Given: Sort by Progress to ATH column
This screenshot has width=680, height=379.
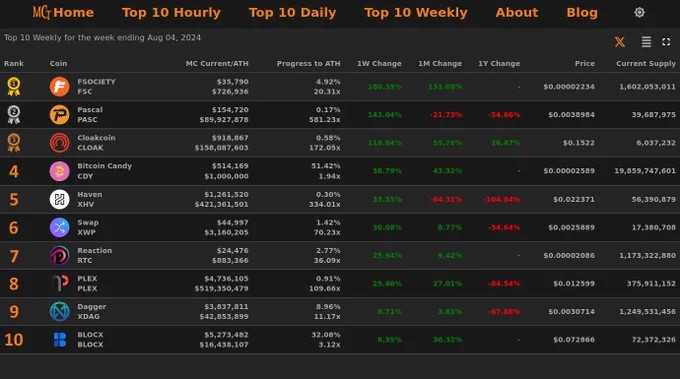Looking at the screenshot, I should pyautogui.click(x=308, y=63).
